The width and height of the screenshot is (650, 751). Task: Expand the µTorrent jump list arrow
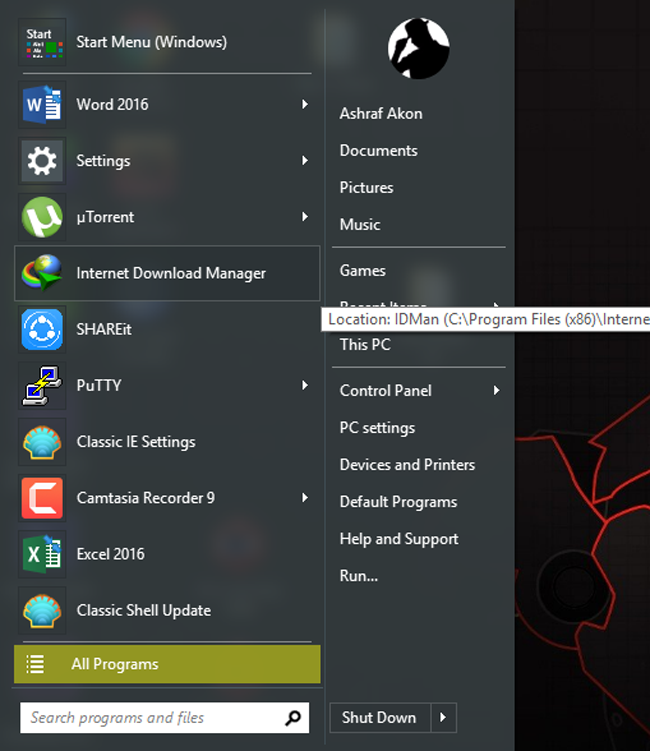[305, 216]
